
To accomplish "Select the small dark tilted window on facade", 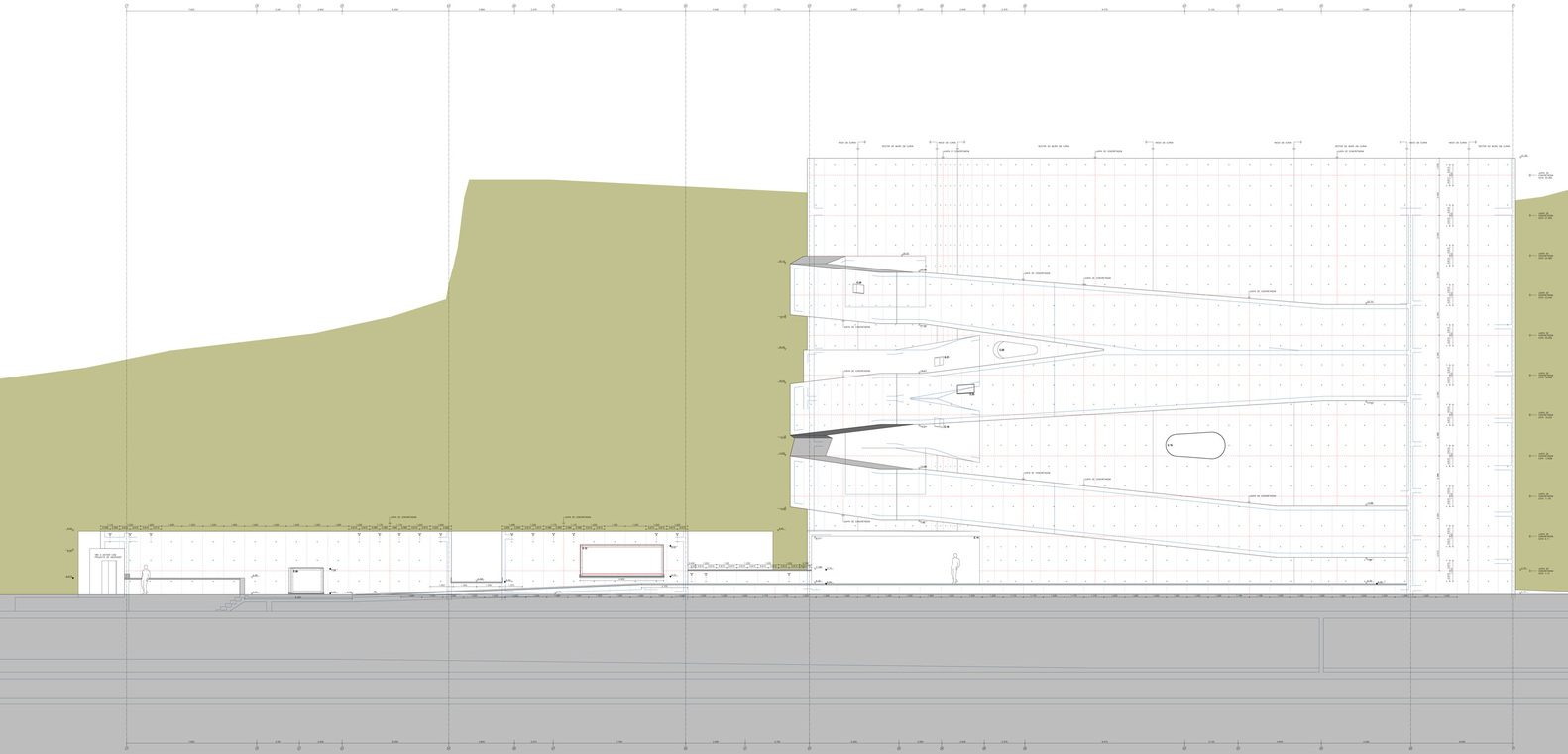I will (x=965, y=389).
